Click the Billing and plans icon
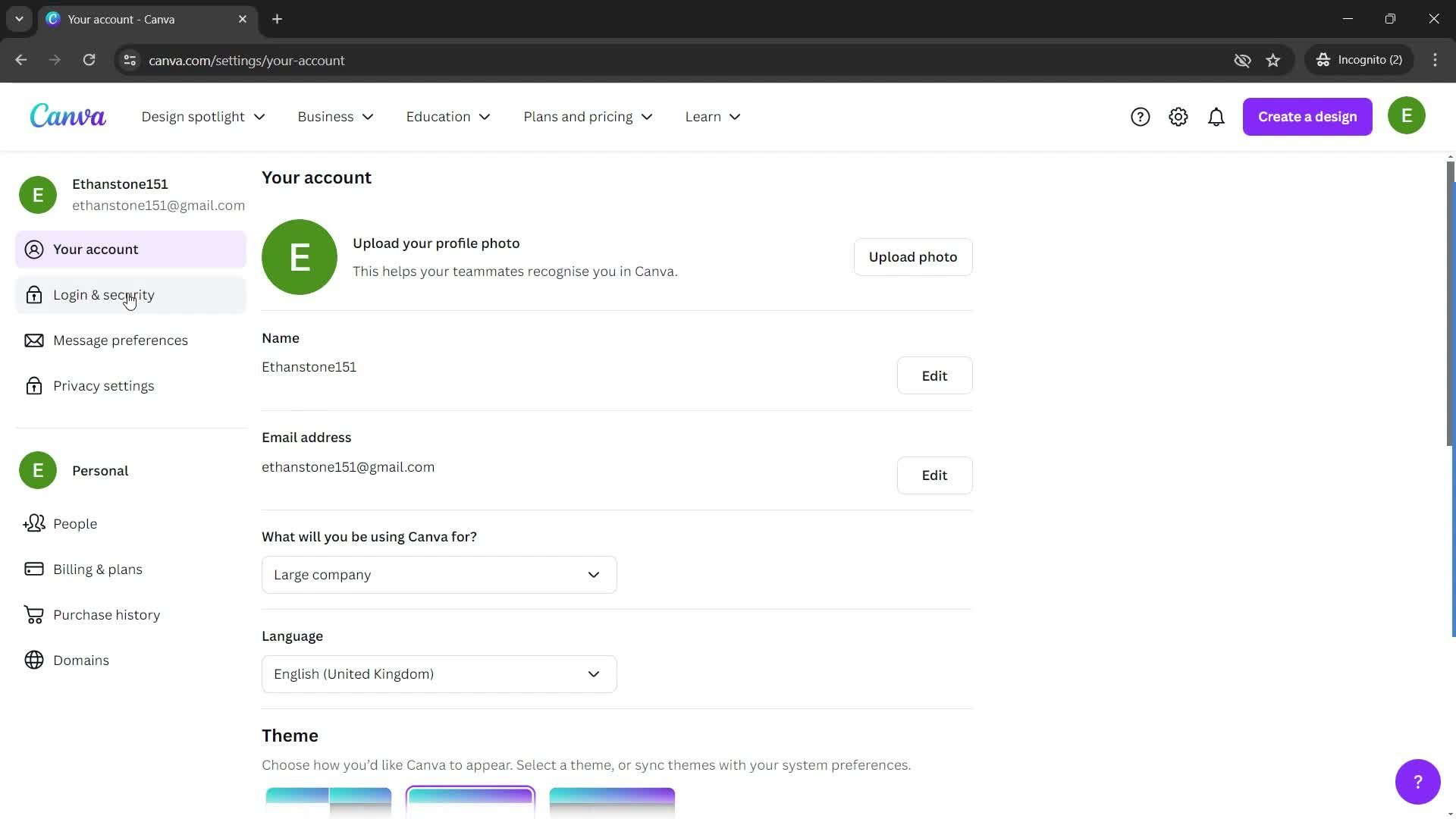Image resolution: width=1456 pixels, height=819 pixels. click(34, 569)
